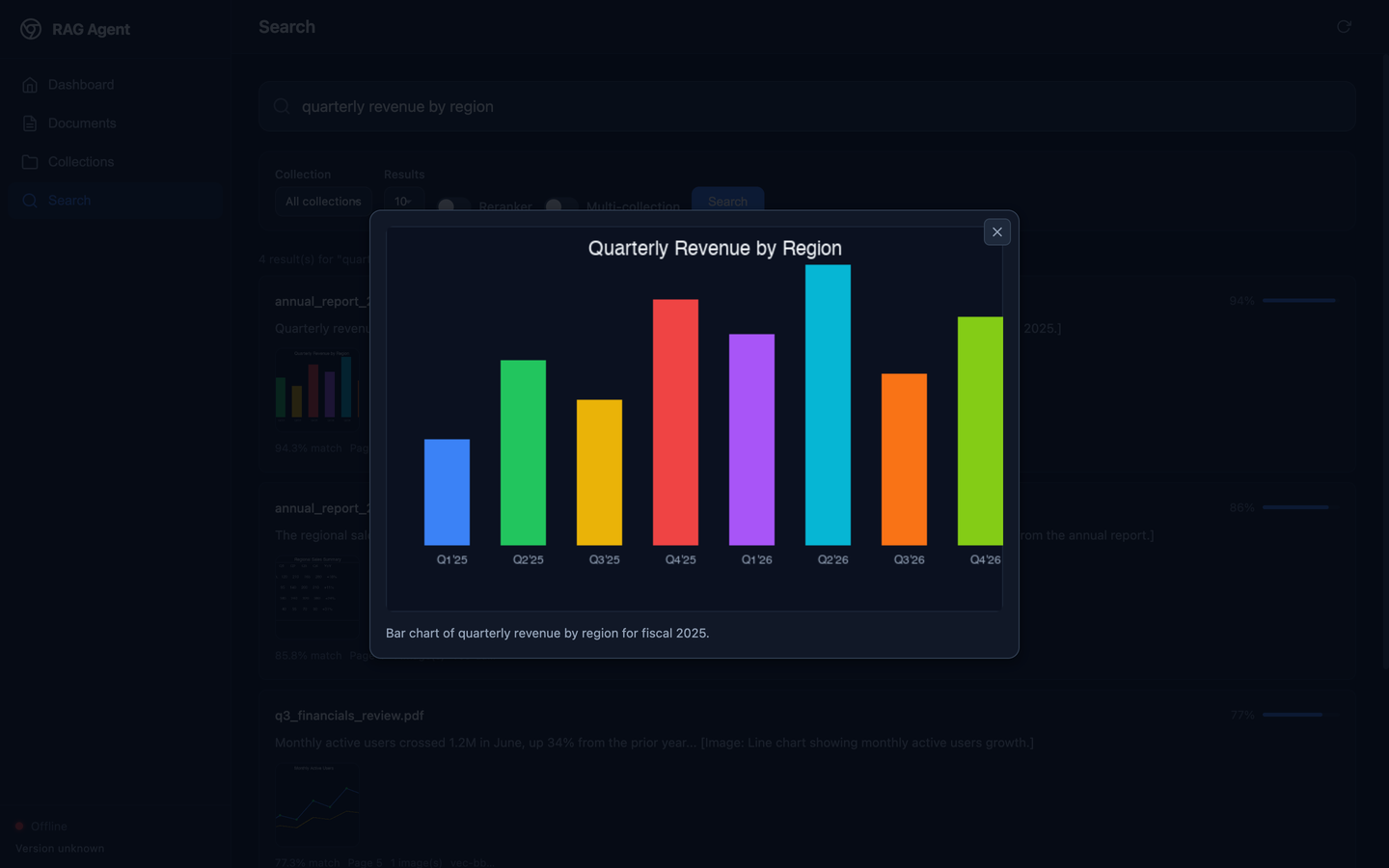
Task: Open the Collections section
Action: (118, 162)
